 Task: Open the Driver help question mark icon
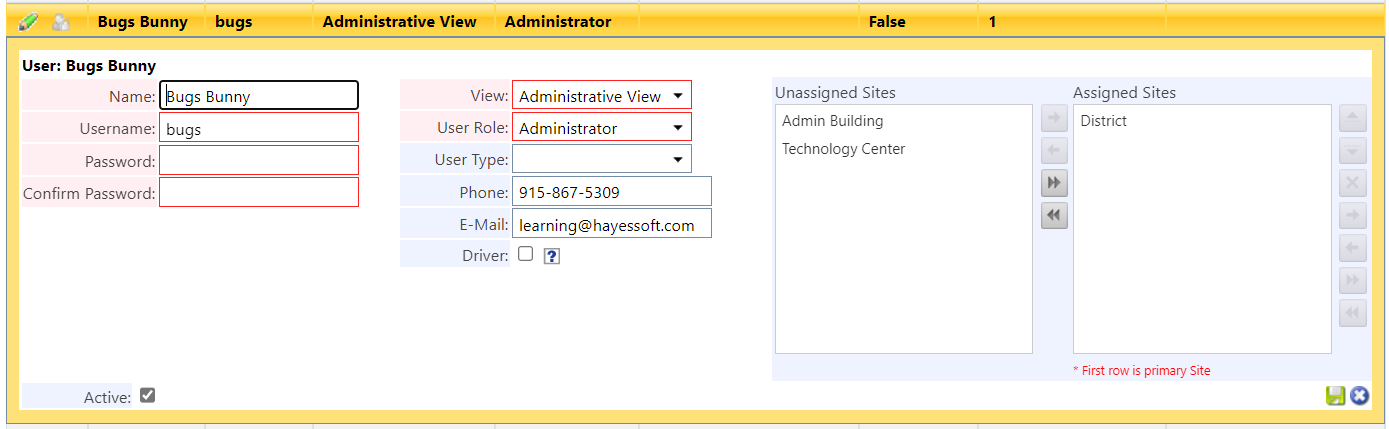pyautogui.click(x=551, y=256)
